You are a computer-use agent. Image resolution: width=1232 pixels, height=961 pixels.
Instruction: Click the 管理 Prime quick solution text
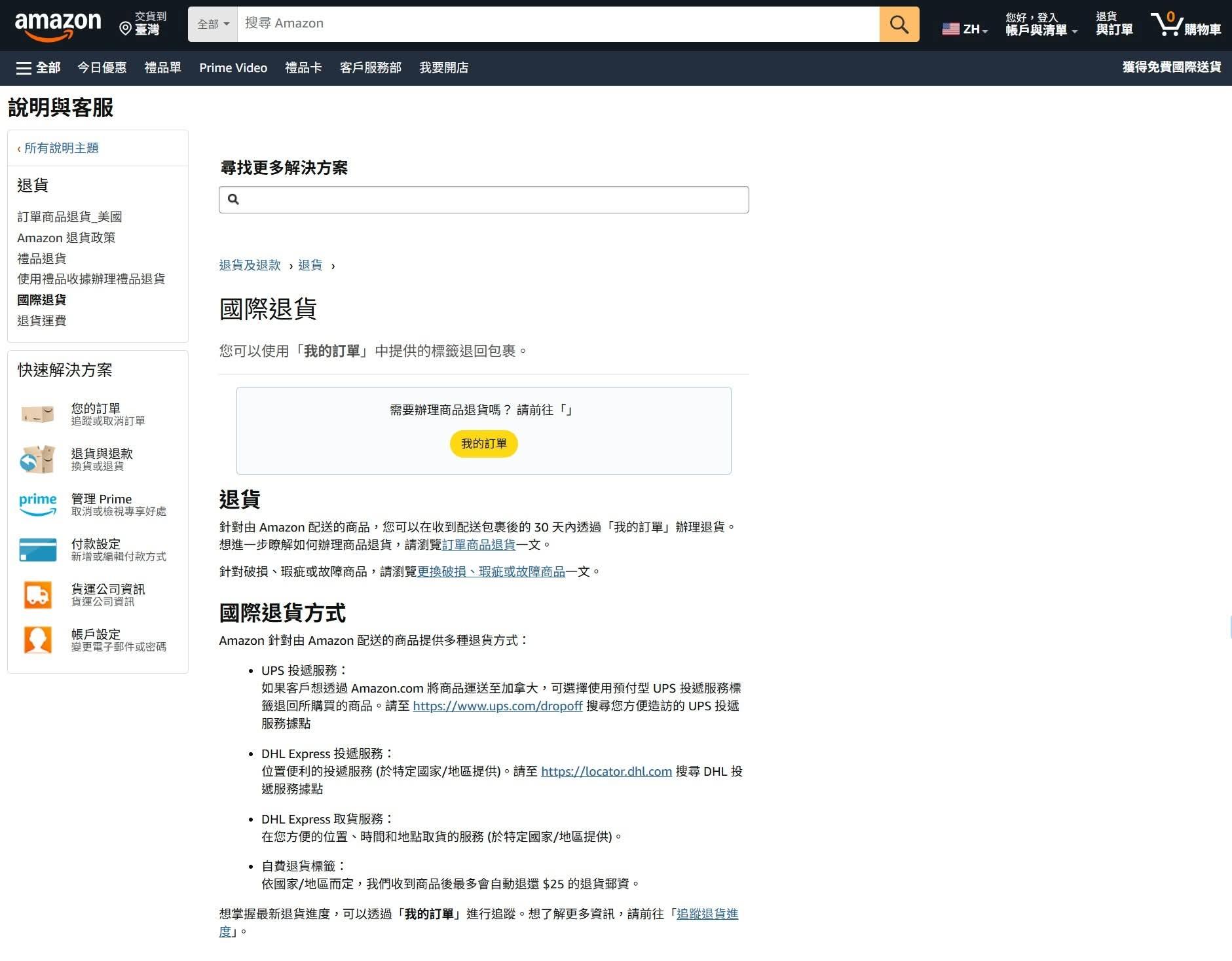click(x=102, y=499)
